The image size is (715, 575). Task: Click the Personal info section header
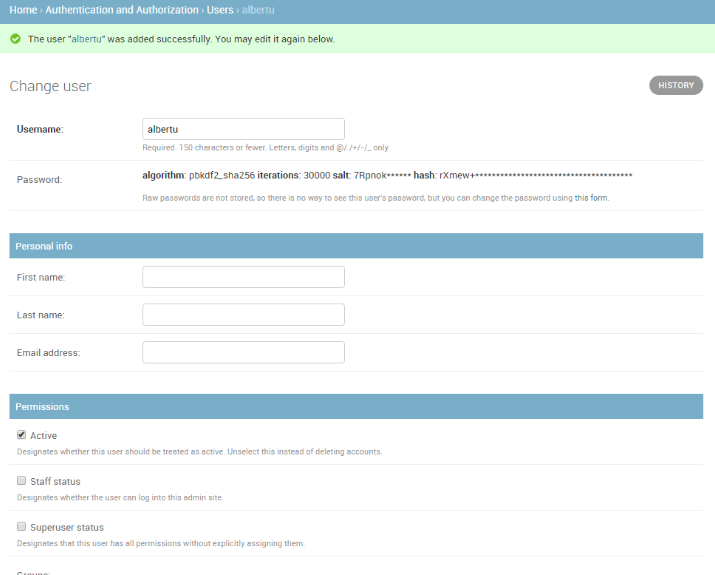[x=356, y=246]
